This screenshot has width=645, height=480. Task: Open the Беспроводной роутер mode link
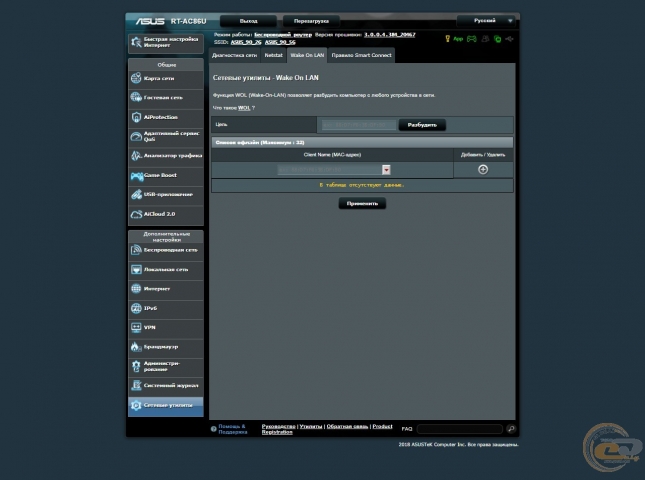pyautogui.click(x=283, y=35)
